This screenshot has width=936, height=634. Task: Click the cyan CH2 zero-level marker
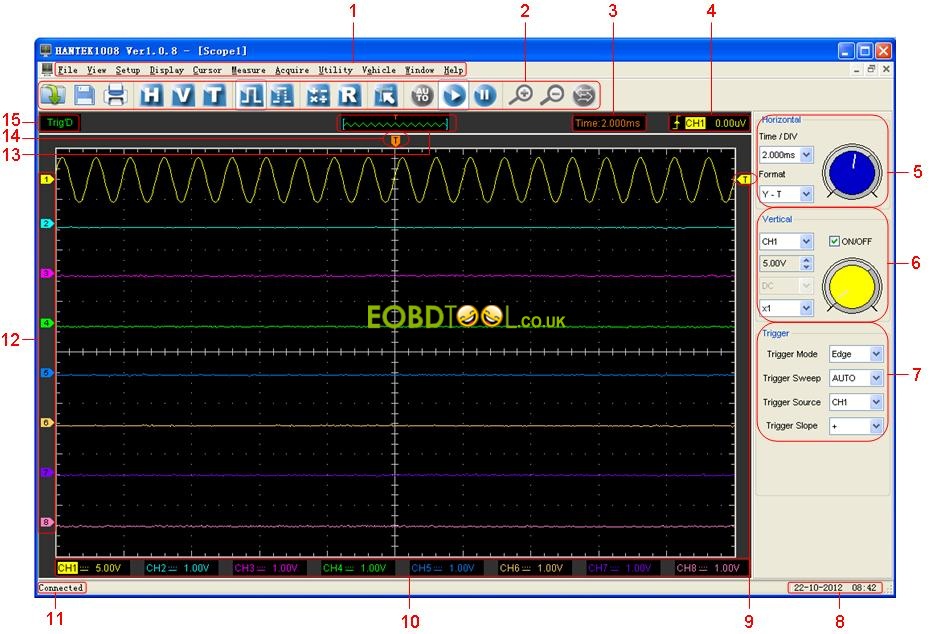[47, 223]
